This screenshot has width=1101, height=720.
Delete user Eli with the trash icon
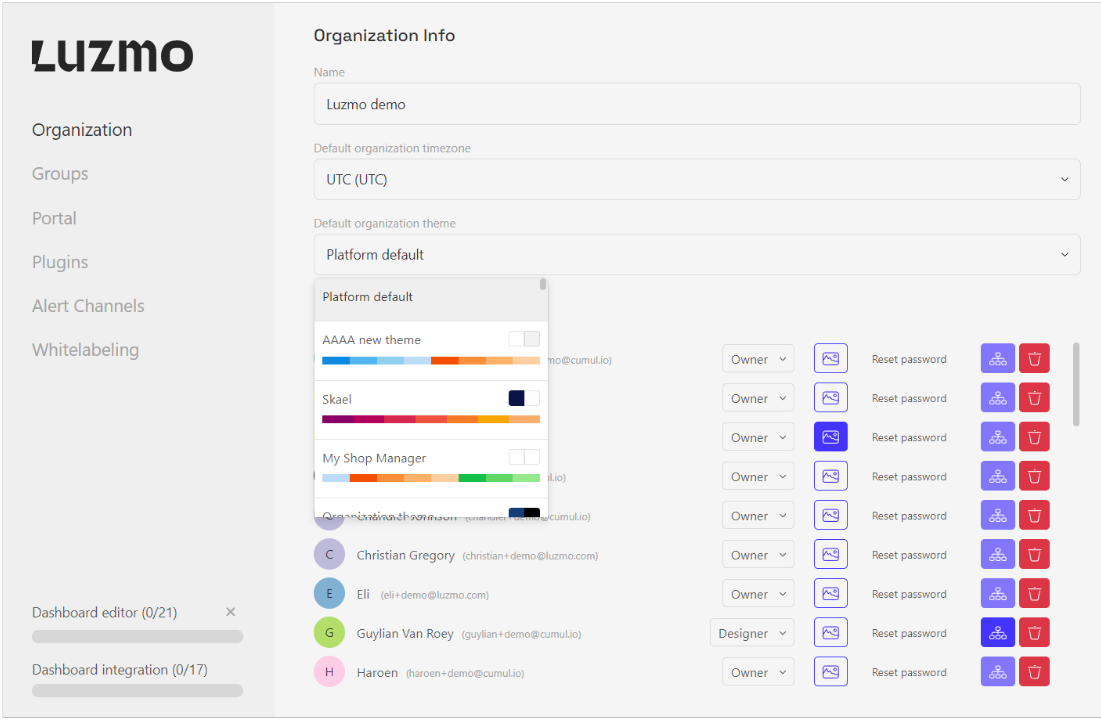[x=1034, y=594]
